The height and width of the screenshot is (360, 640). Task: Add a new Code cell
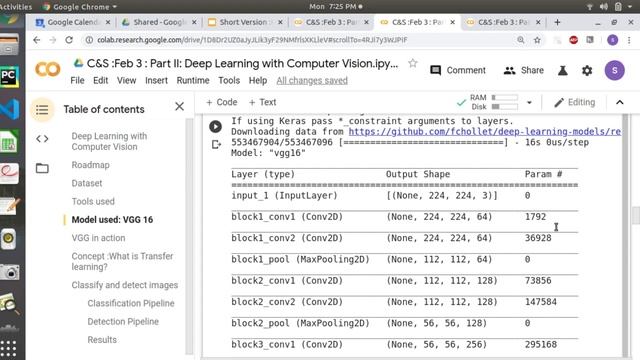point(222,102)
